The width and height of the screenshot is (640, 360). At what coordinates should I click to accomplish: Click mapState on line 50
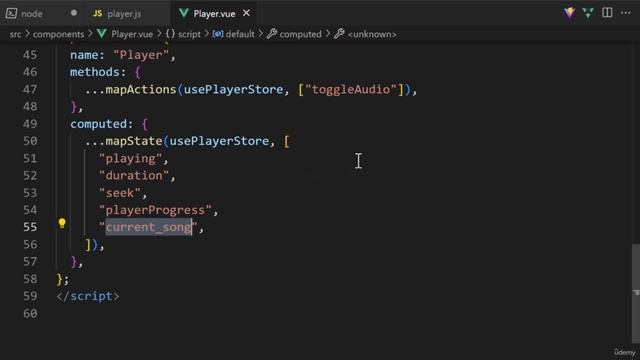pyautogui.click(x=134, y=141)
